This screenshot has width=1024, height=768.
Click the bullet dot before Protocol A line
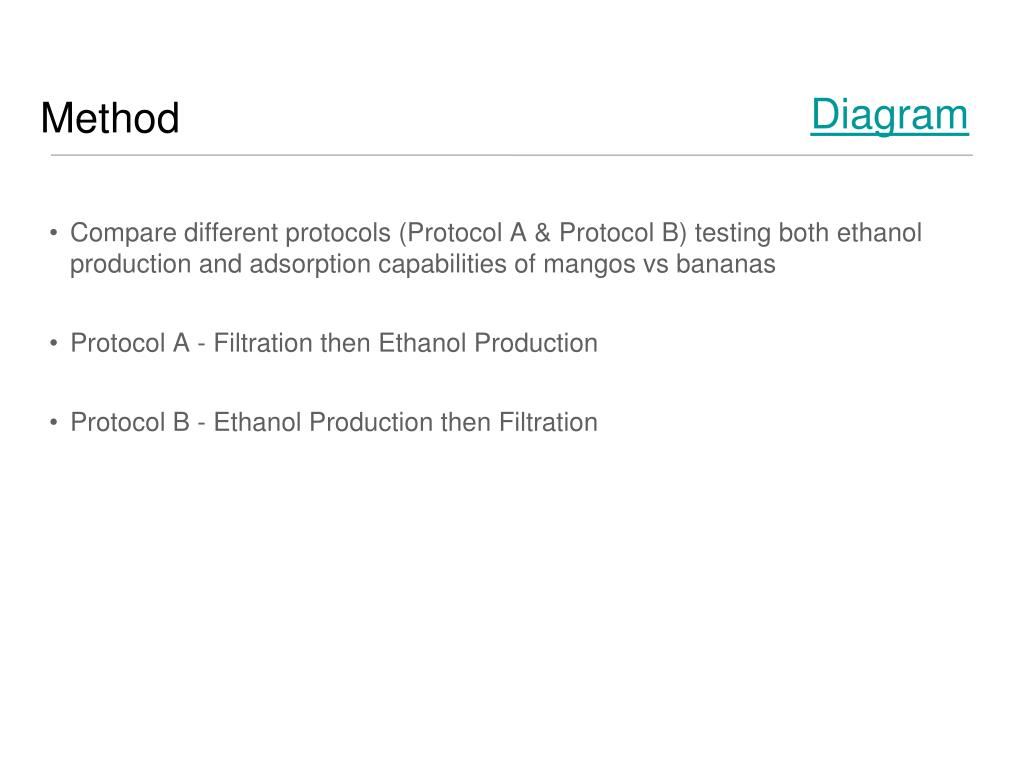tap(54, 343)
